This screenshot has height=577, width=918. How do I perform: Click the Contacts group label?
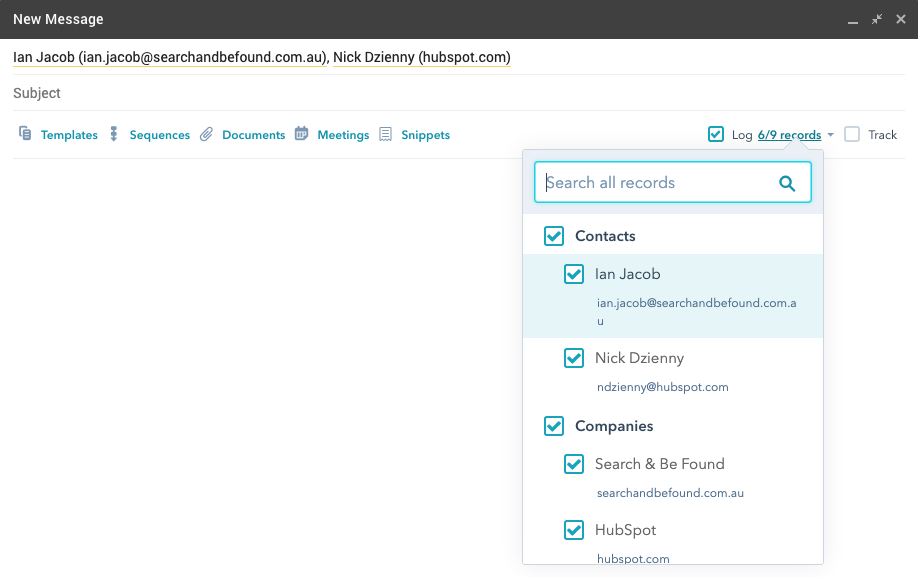pyautogui.click(x=605, y=236)
